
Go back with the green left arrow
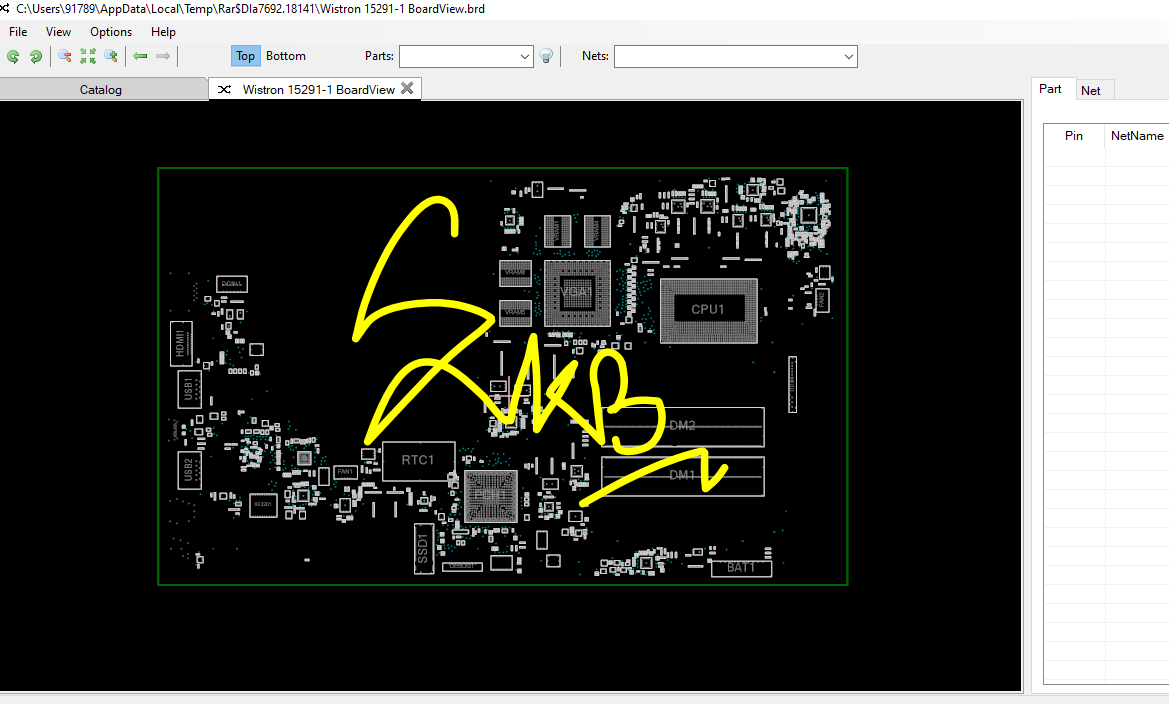tap(140, 56)
